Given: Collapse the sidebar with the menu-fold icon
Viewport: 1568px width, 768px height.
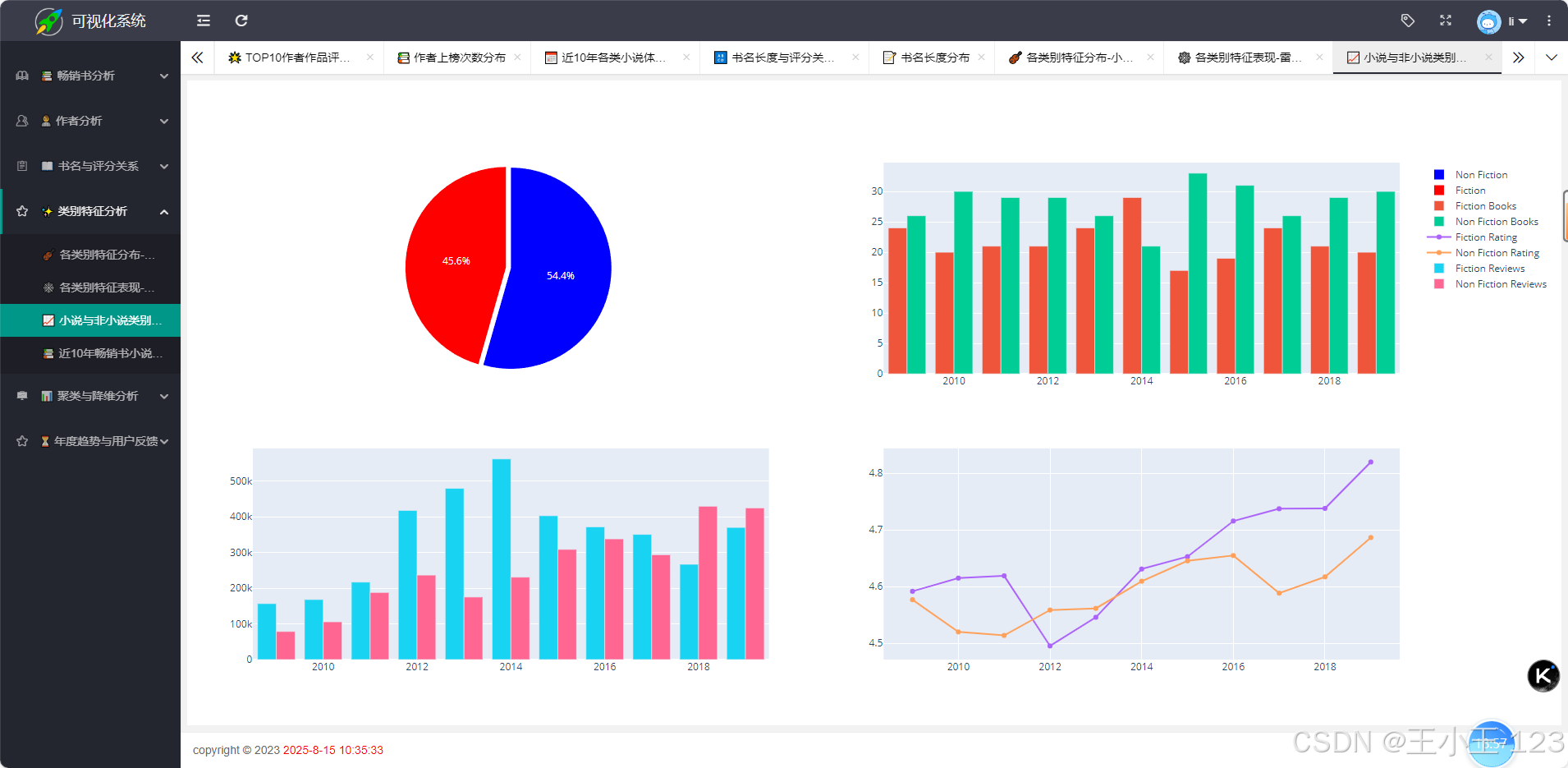Looking at the screenshot, I should [204, 21].
